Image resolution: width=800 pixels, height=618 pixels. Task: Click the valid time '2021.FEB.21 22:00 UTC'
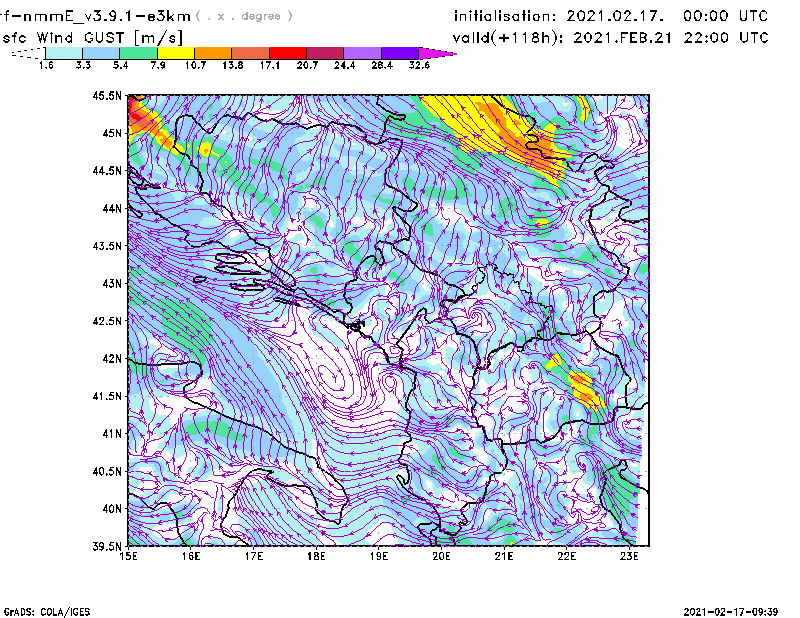pos(670,38)
